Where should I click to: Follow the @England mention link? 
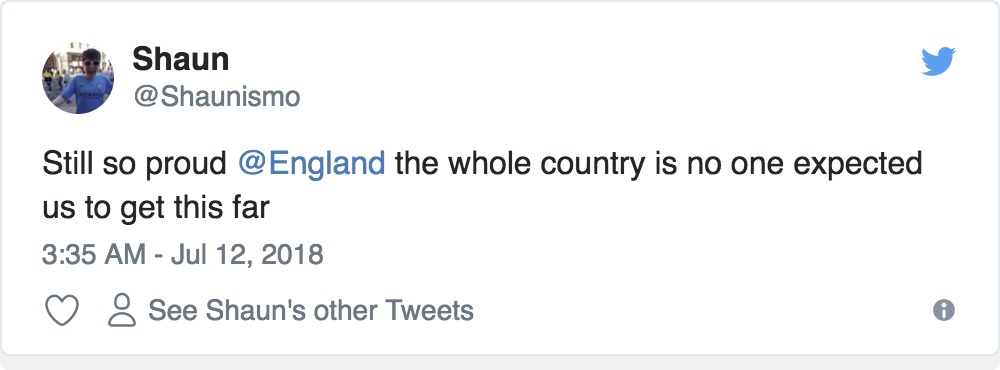pos(311,164)
